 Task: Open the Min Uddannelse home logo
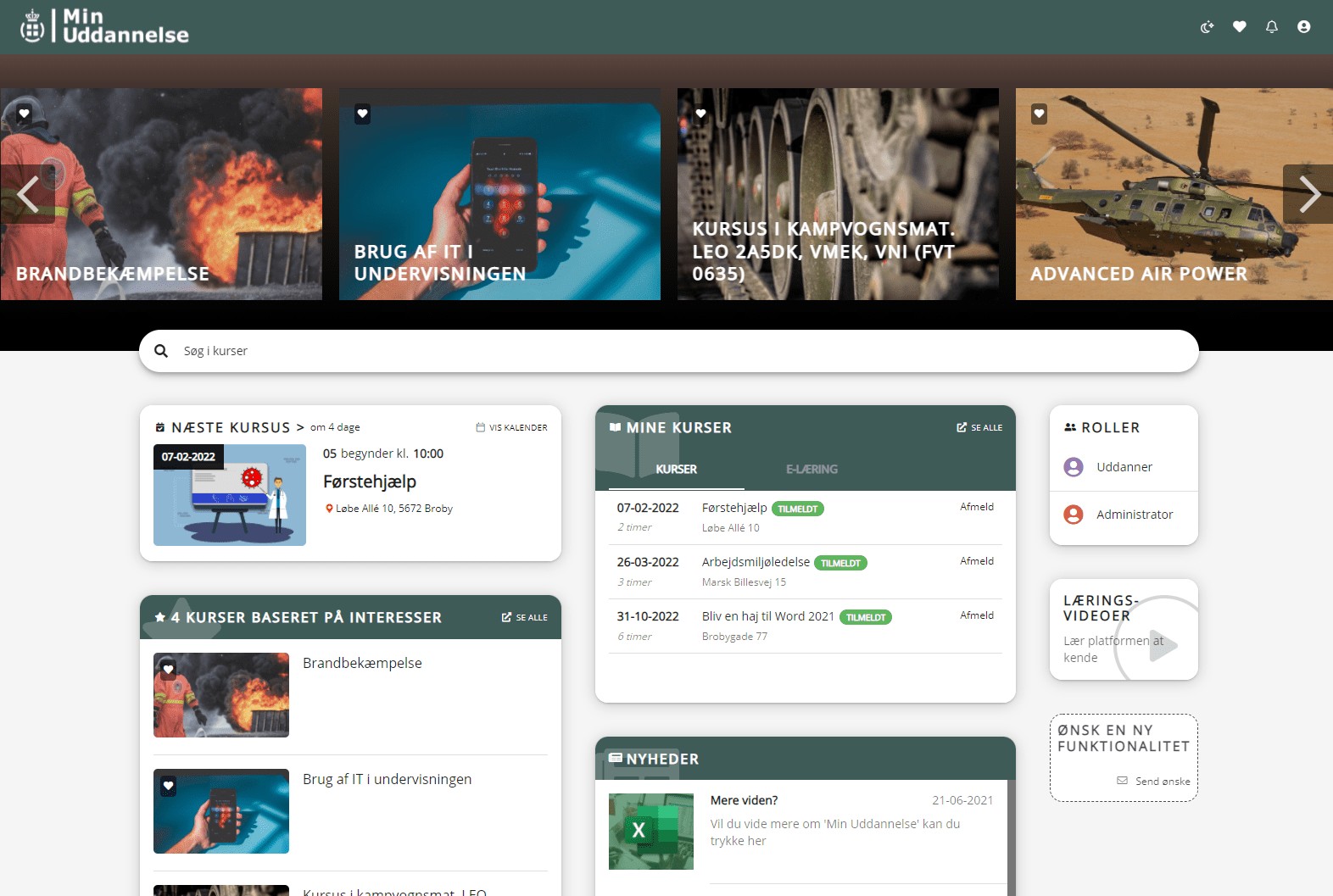(x=104, y=26)
